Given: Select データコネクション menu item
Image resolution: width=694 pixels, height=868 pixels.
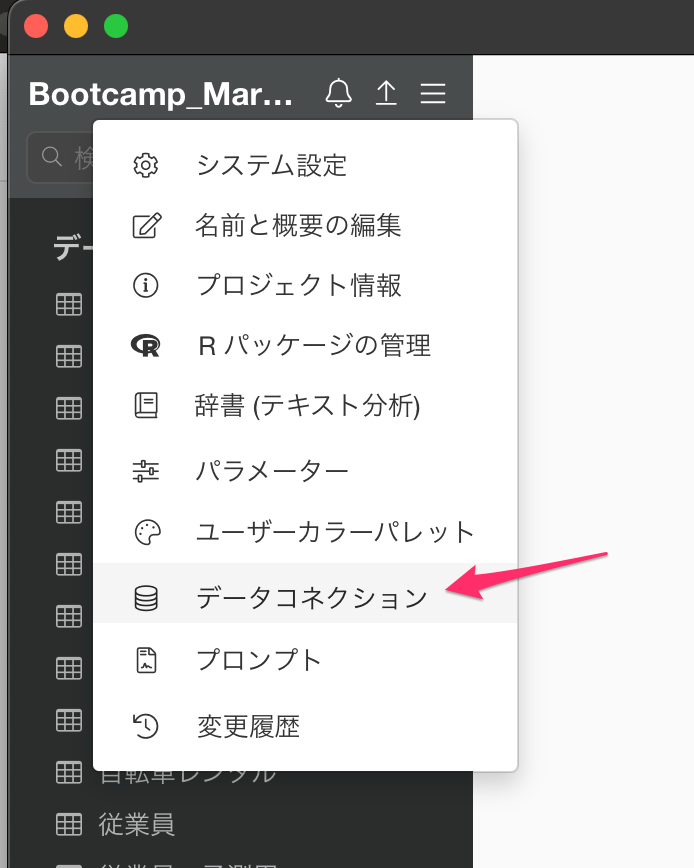Looking at the screenshot, I should click(305, 593).
